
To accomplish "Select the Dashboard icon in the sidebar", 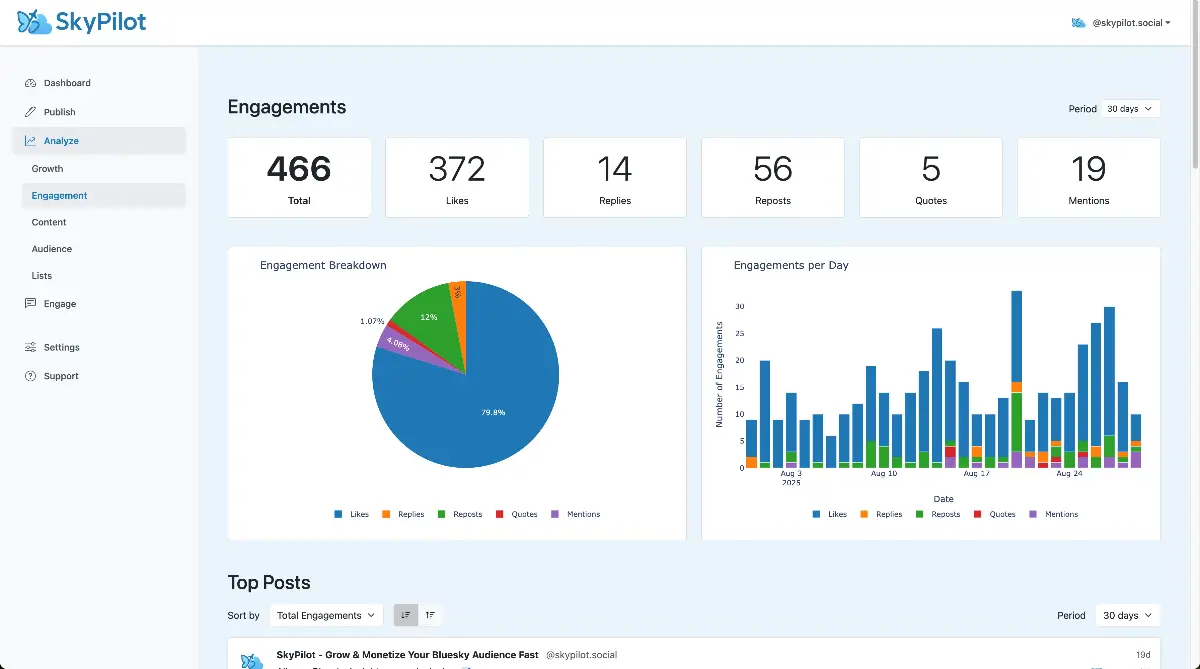I will pos(32,83).
